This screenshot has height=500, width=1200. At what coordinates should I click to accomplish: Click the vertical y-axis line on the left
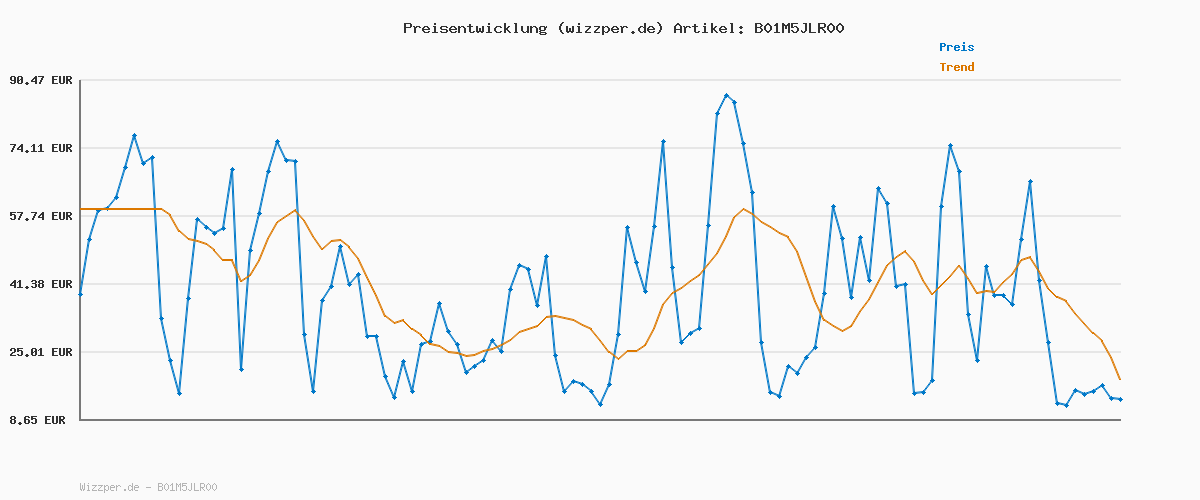(x=80, y=250)
